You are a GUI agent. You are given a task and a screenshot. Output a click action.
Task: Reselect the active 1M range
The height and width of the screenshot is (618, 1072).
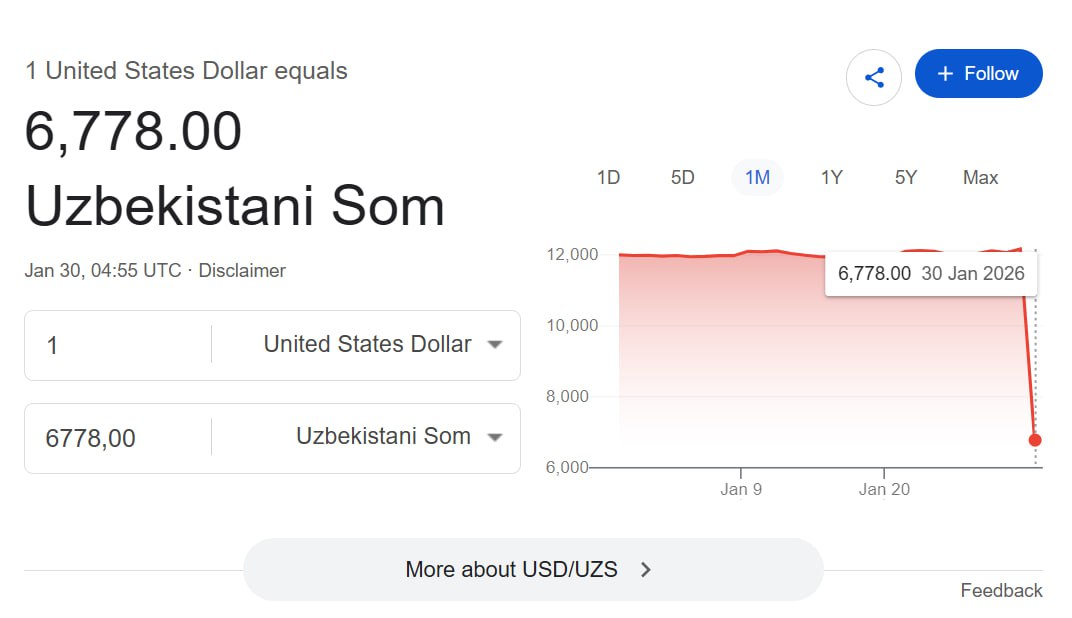coord(757,177)
